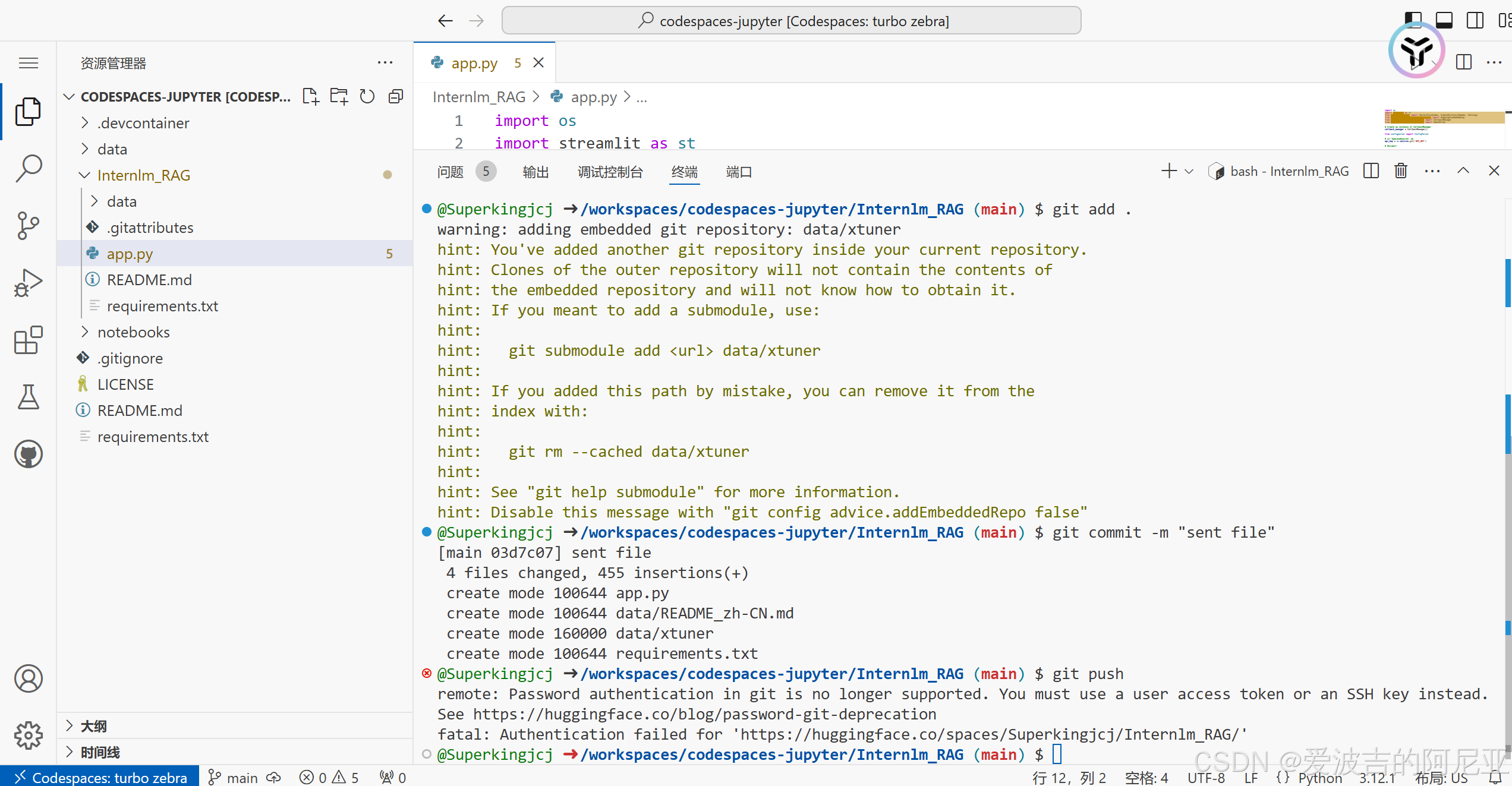Image resolution: width=1512 pixels, height=786 pixels.
Task: Open the GitHub view in activity bar
Action: point(28,454)
